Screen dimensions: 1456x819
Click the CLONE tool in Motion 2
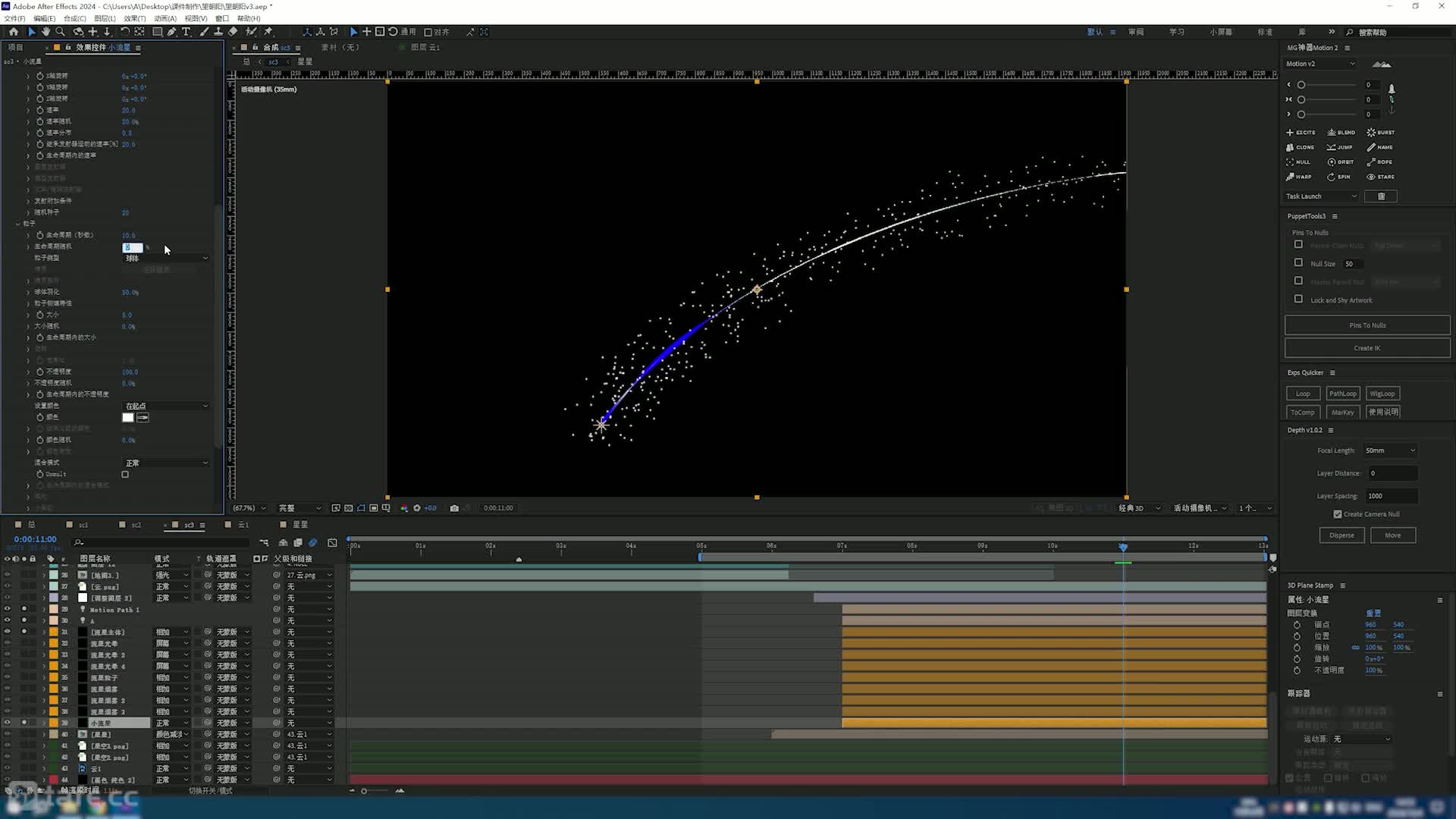tap(1301, 147)
